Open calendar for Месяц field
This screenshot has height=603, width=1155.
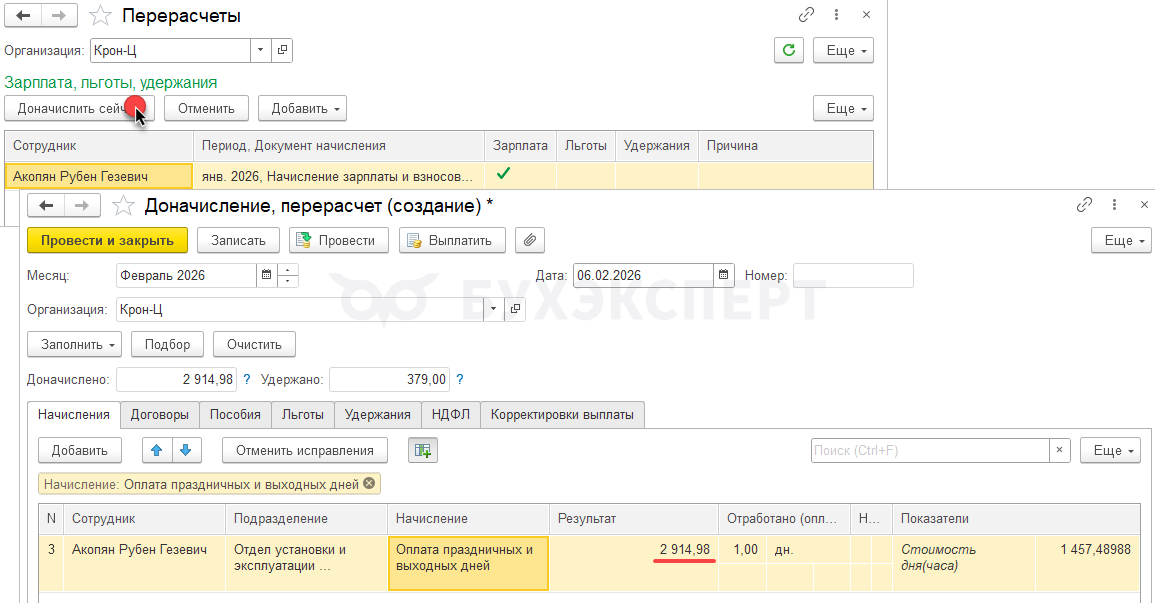[267, 275]
